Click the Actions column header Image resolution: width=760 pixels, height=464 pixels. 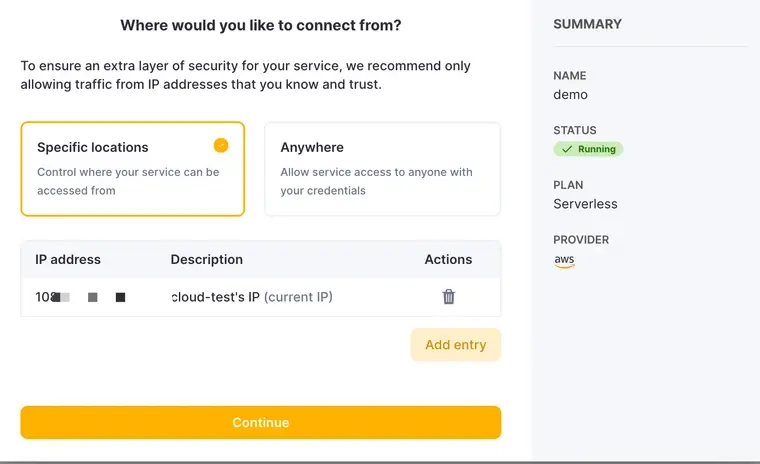tap(448, 259)
